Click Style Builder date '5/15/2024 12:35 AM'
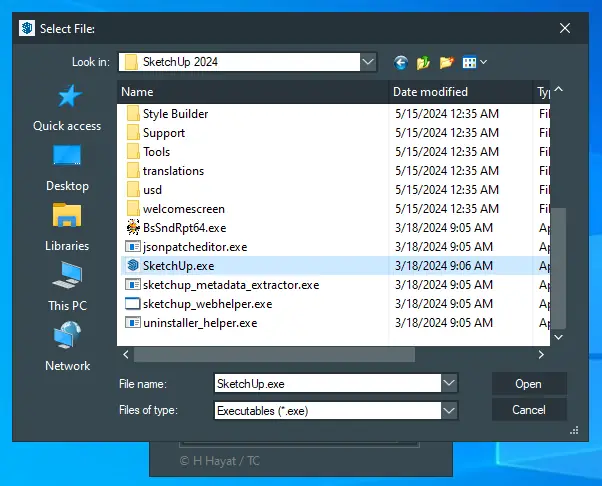Image resolution: width=602 pixels, height=486 pixels. click(447, 114)
